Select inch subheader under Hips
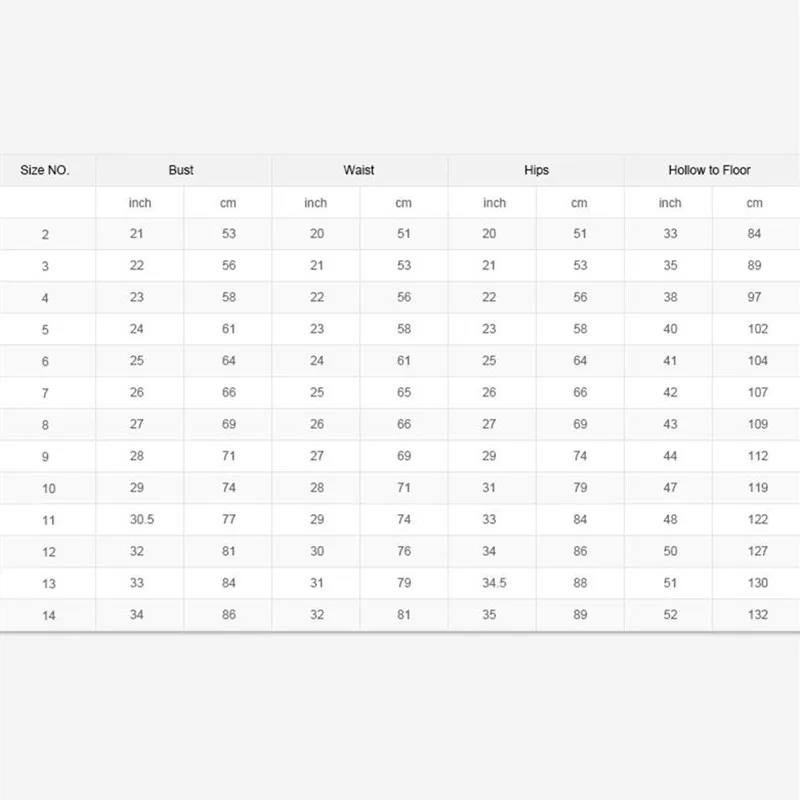The width and height of the screenshot is (800, 800). [494, 203]
